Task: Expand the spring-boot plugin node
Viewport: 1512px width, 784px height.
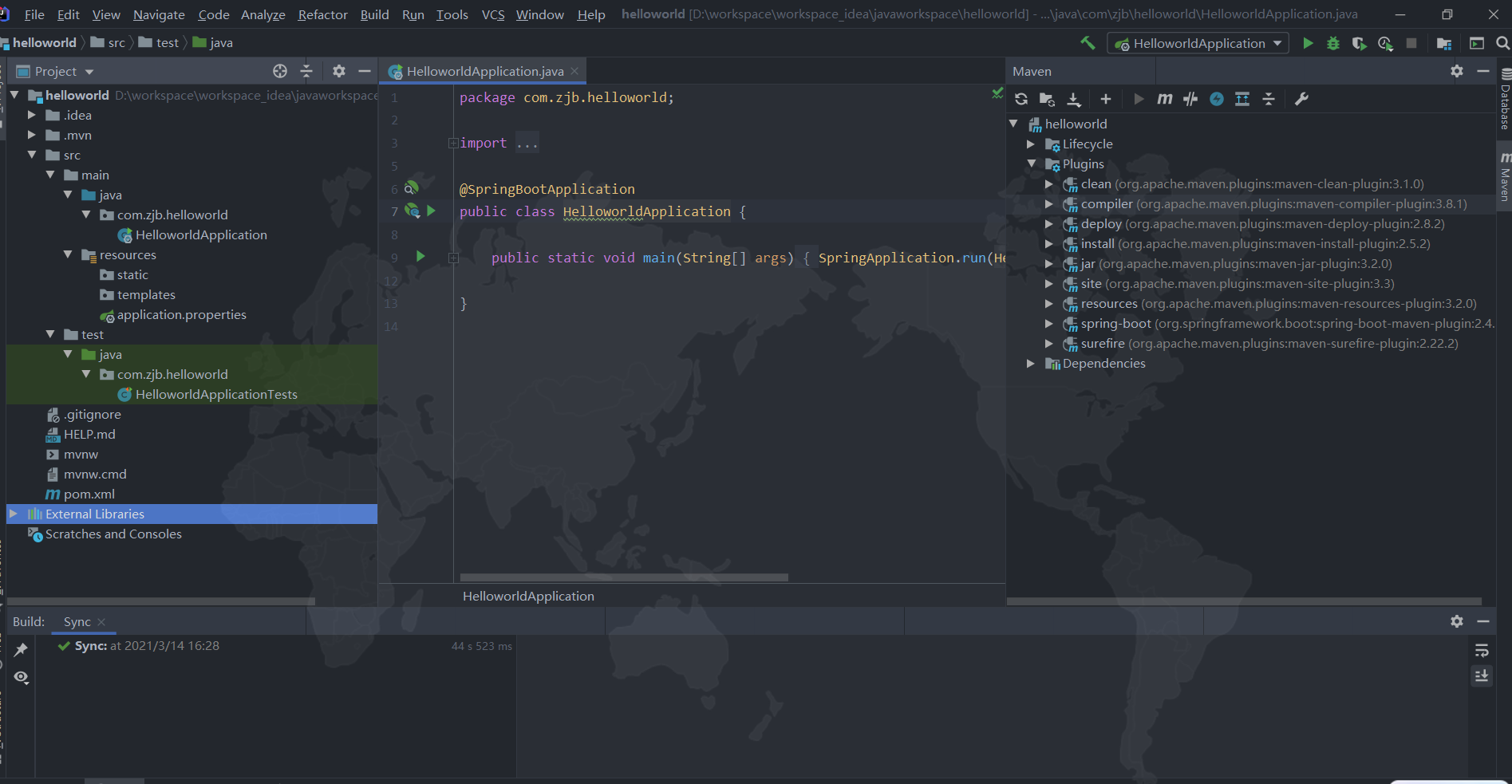Action: tap(1049, 323)
